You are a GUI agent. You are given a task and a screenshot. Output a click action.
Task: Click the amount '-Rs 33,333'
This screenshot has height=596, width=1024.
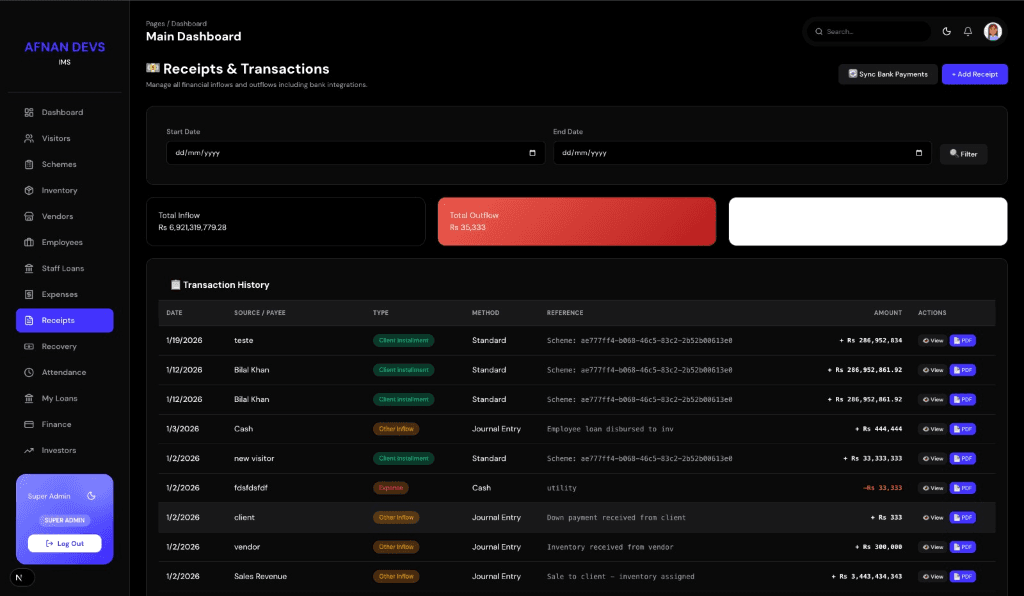click(882, 488)
